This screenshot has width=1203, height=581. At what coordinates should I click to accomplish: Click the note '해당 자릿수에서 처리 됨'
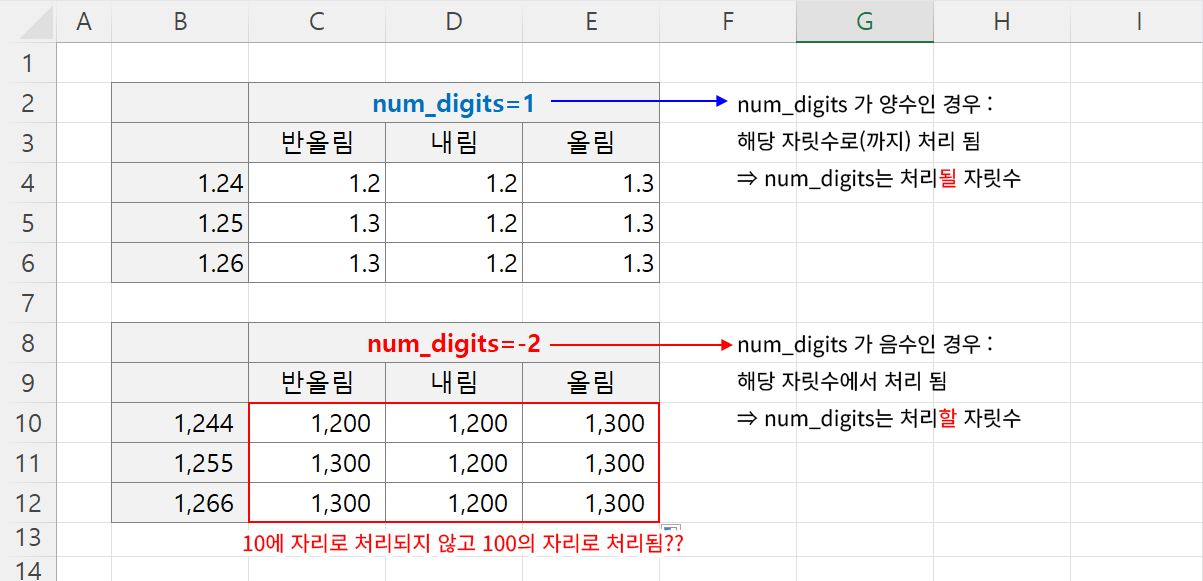[842, 382]
